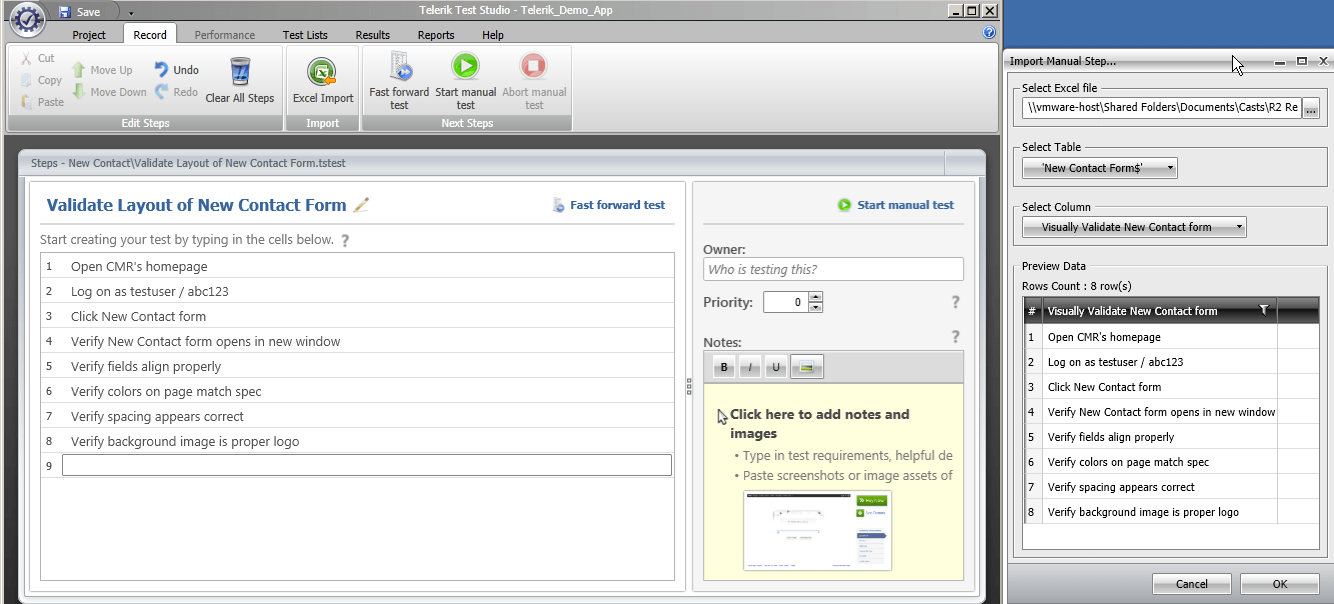Click the Excel file path field

[1162, 108]
